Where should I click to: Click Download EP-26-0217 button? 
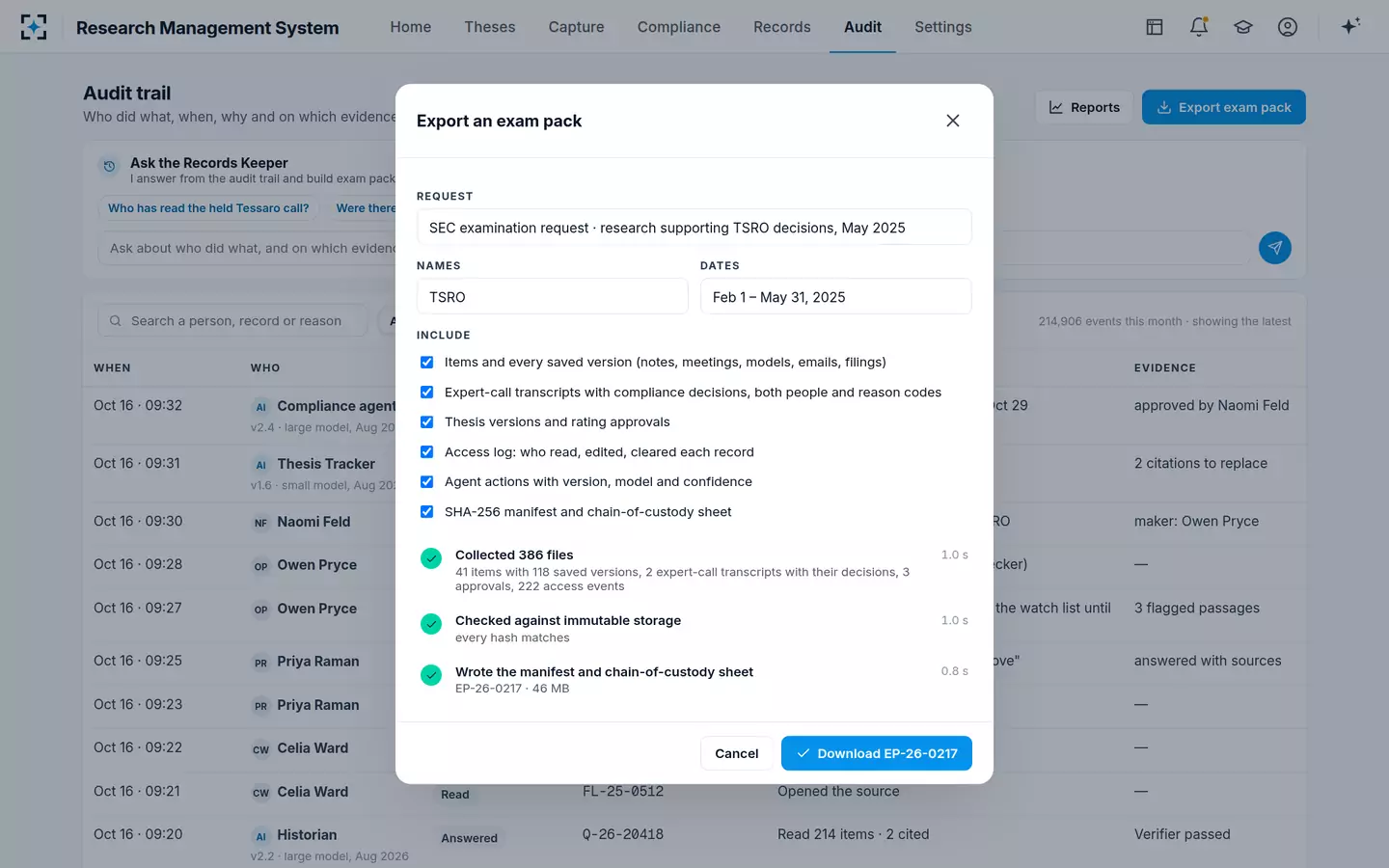pos(877,753)
